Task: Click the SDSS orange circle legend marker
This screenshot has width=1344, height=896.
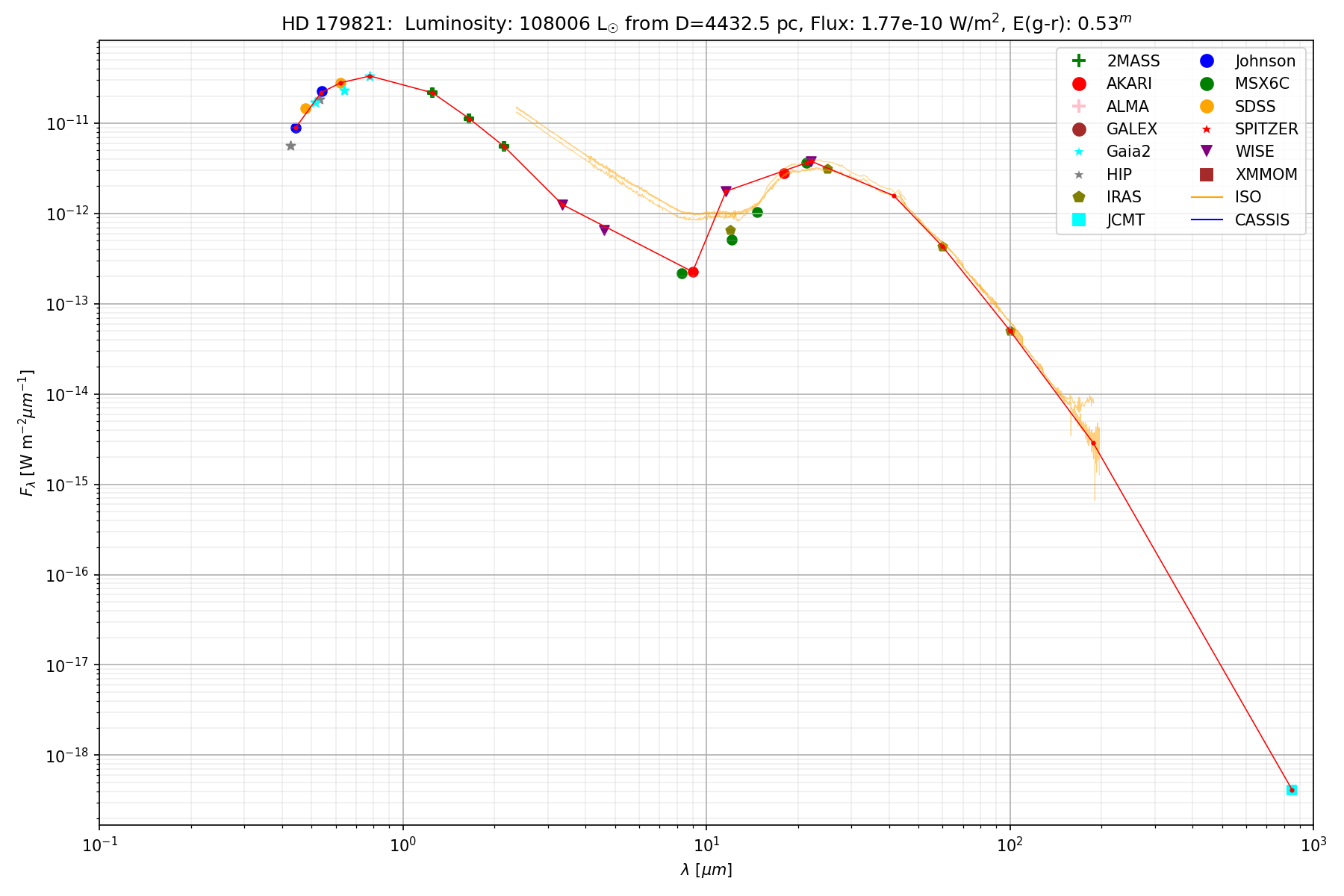Action: [x=1207, y=107]
